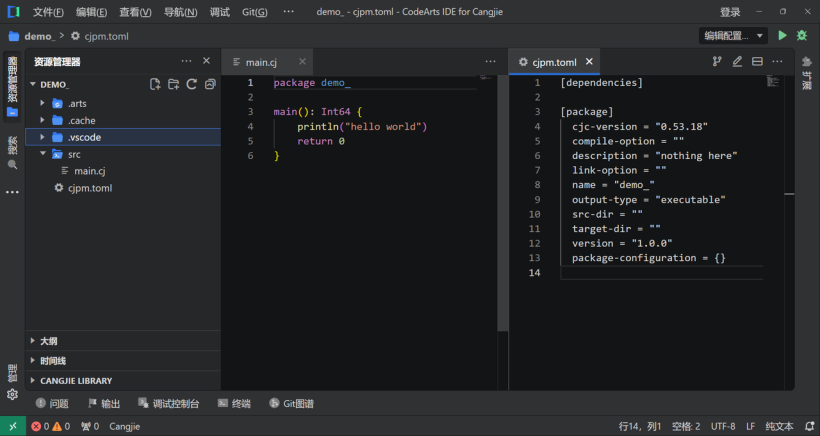Open the 终端 terminal panel
Image resolution: width=820 pixels, height=436 pixels.
point(234,403)
